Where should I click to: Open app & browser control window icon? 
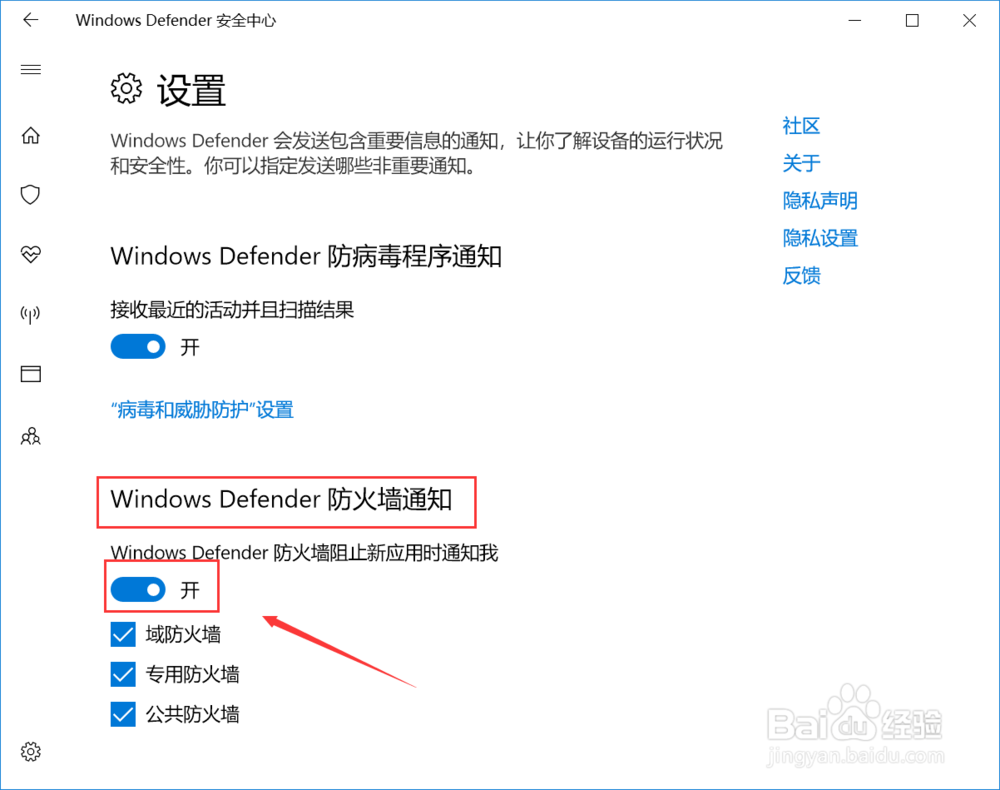coord(31,374)
